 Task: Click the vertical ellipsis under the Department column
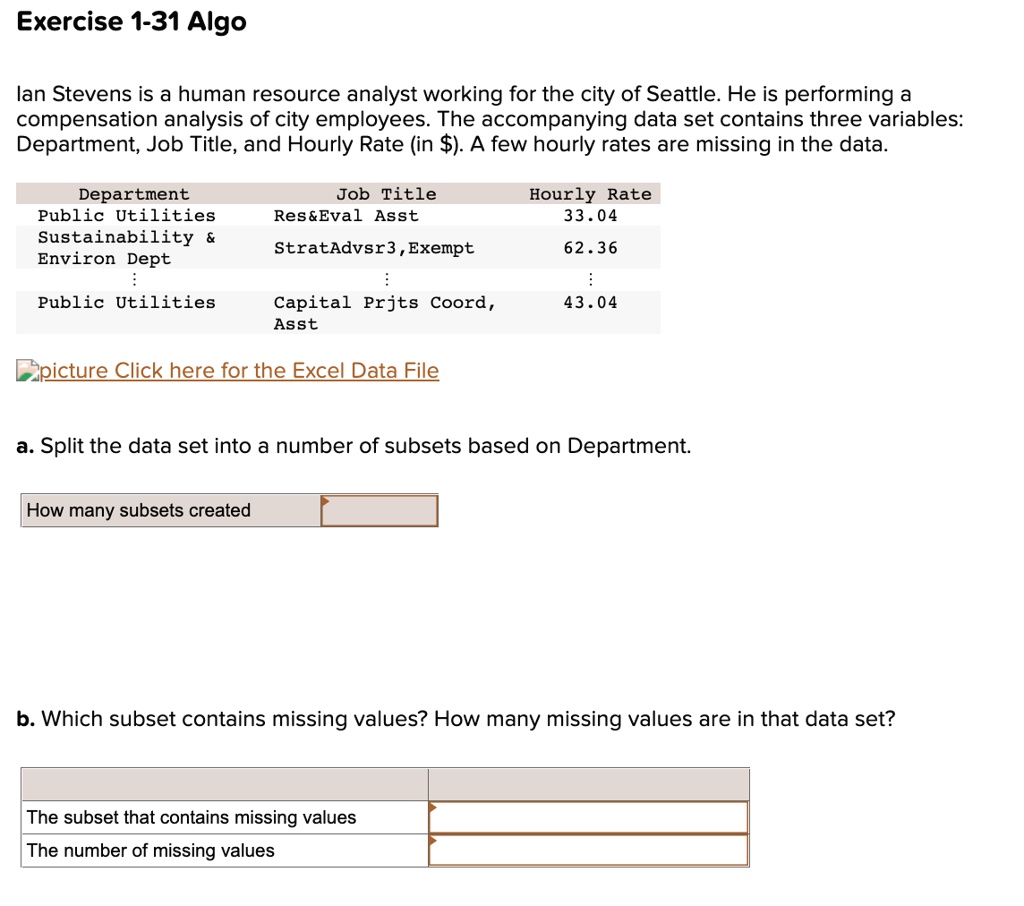pos(135,279)
